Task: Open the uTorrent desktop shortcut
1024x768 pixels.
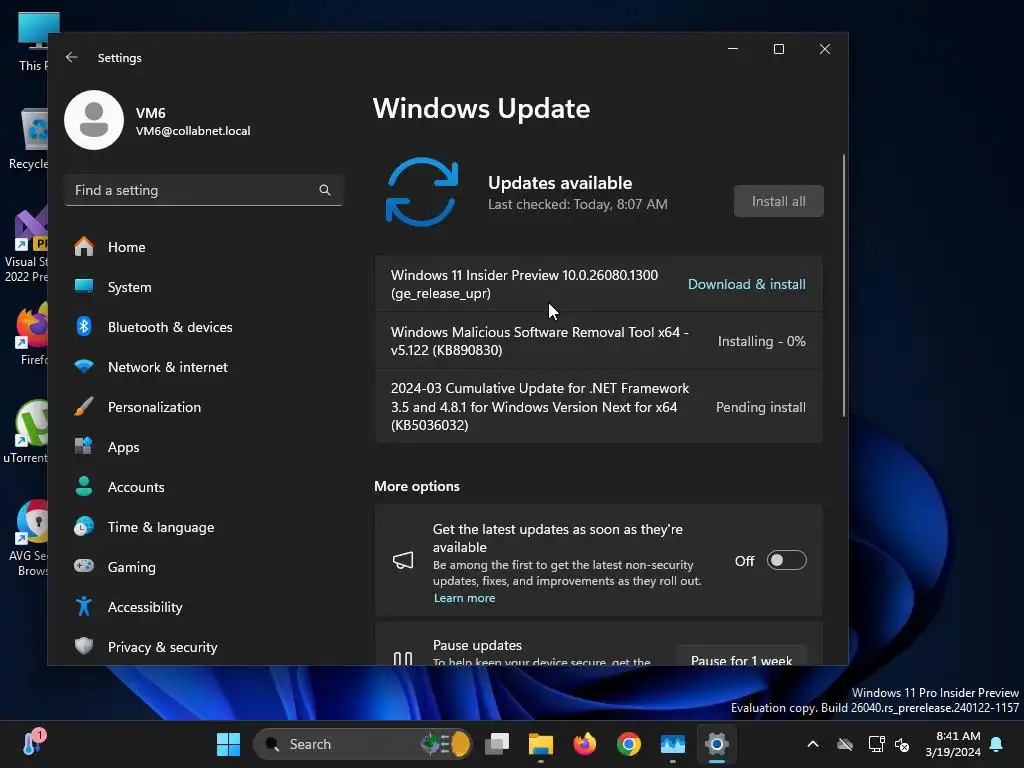Action: 27,431
